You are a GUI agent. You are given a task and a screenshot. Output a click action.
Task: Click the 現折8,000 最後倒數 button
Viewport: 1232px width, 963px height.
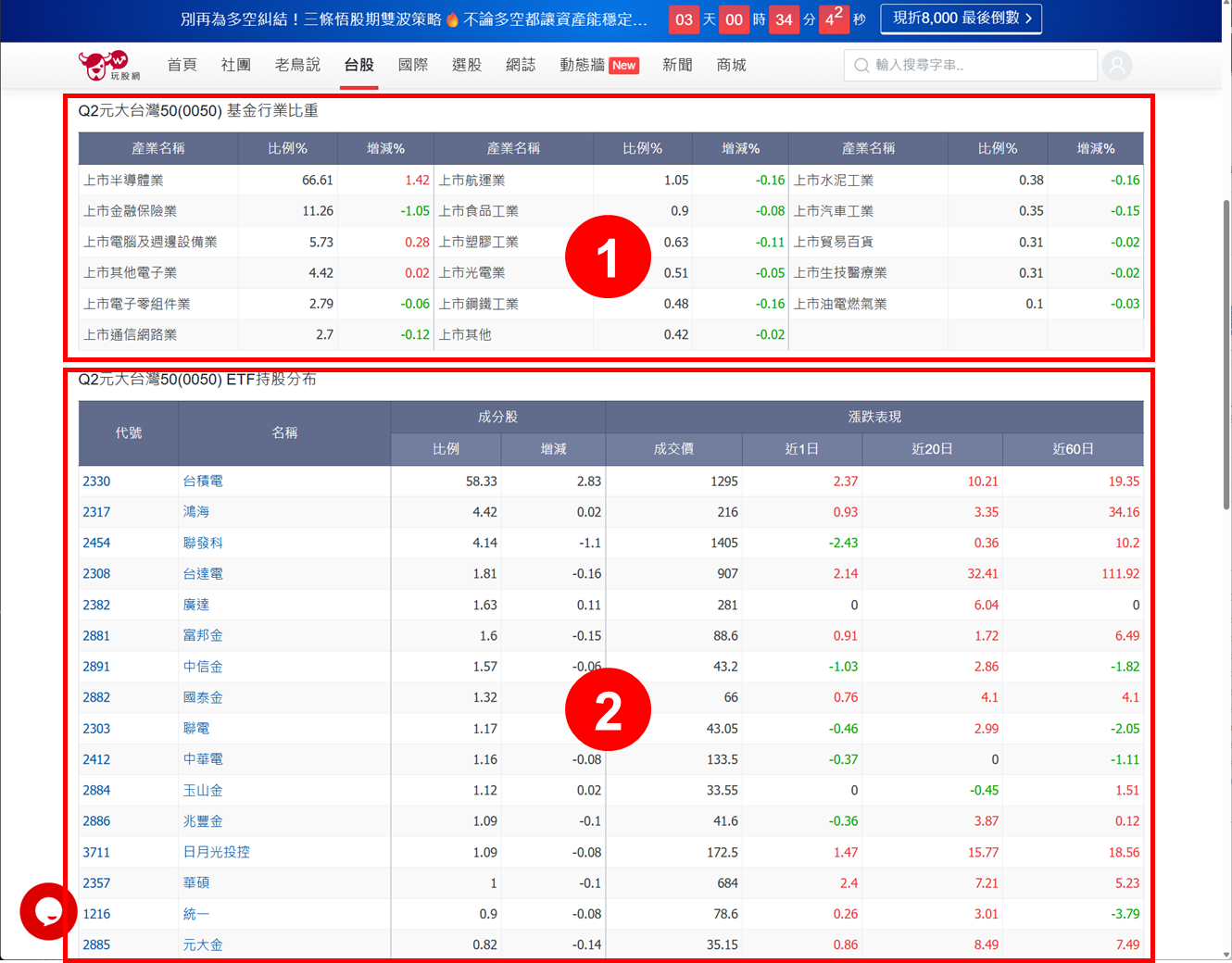tap(961, 19)
